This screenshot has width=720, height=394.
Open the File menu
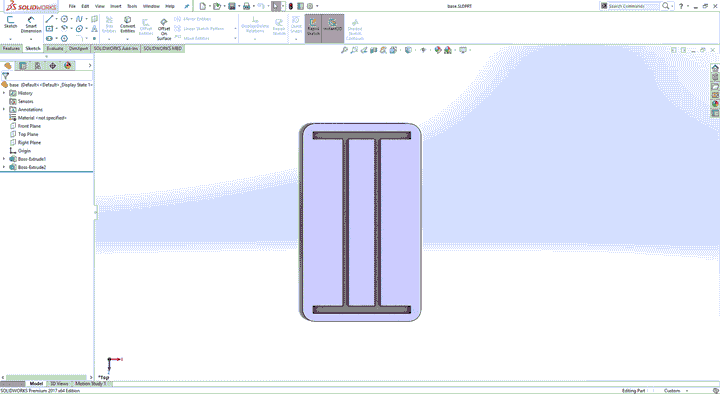click(72, 6)
